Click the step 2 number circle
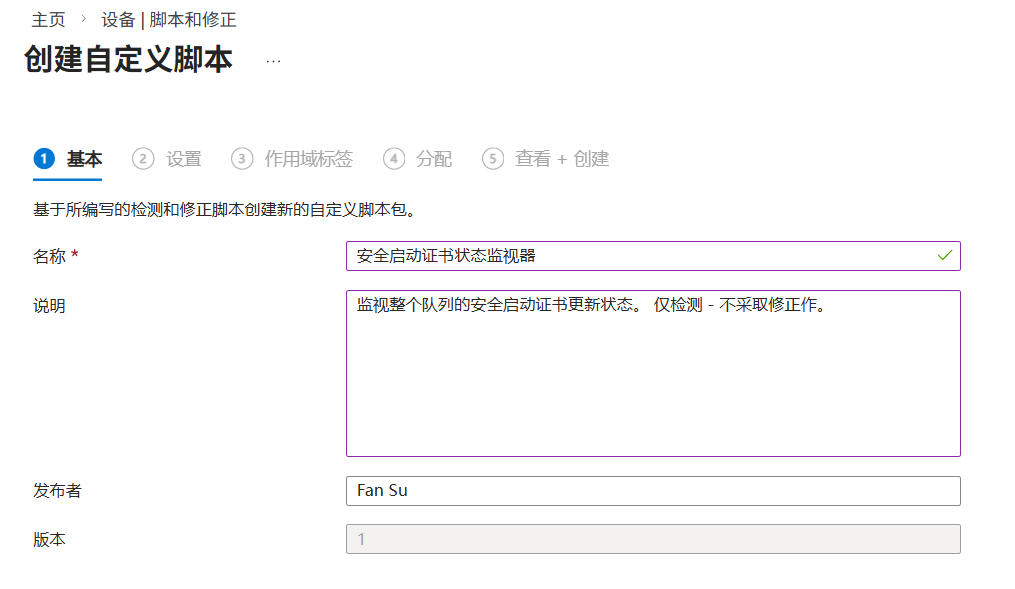 click(x=143, y=159)
